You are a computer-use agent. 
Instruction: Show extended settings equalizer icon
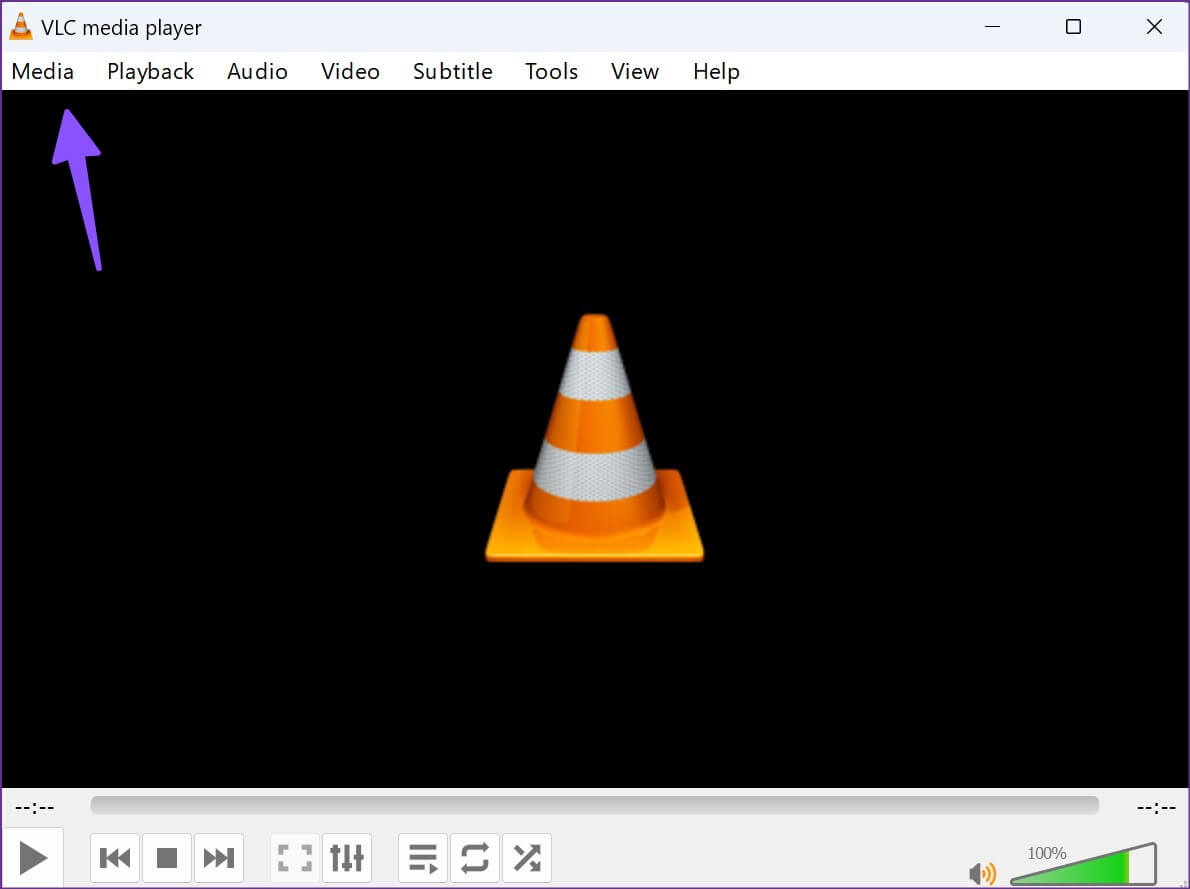[x=347, y=858]
